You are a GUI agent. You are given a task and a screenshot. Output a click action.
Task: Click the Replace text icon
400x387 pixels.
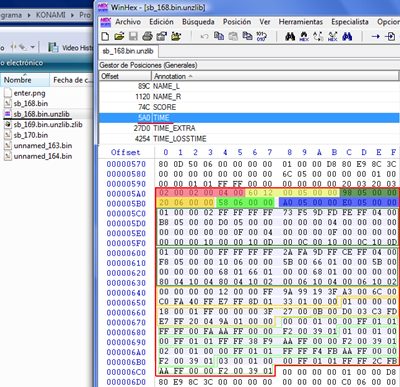pos(318,36)
